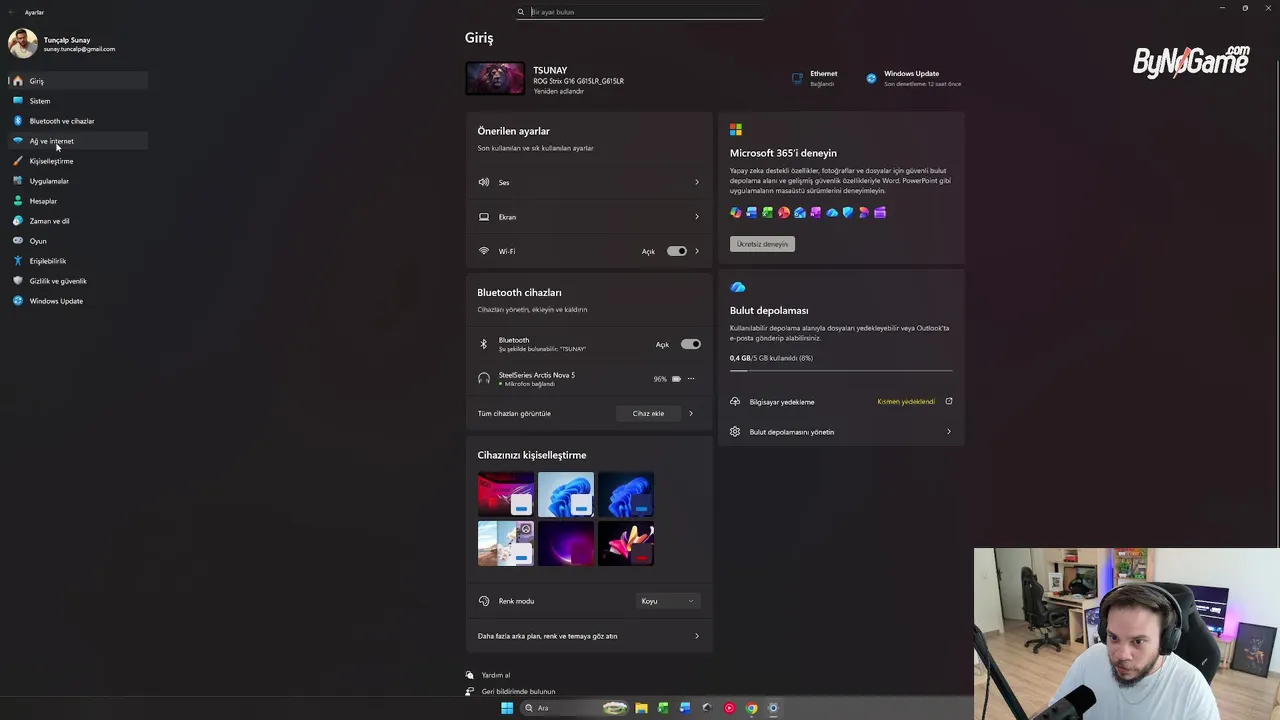Select the colorful flower theme thumbnail

pyautogui.click(x=626, y=543)
